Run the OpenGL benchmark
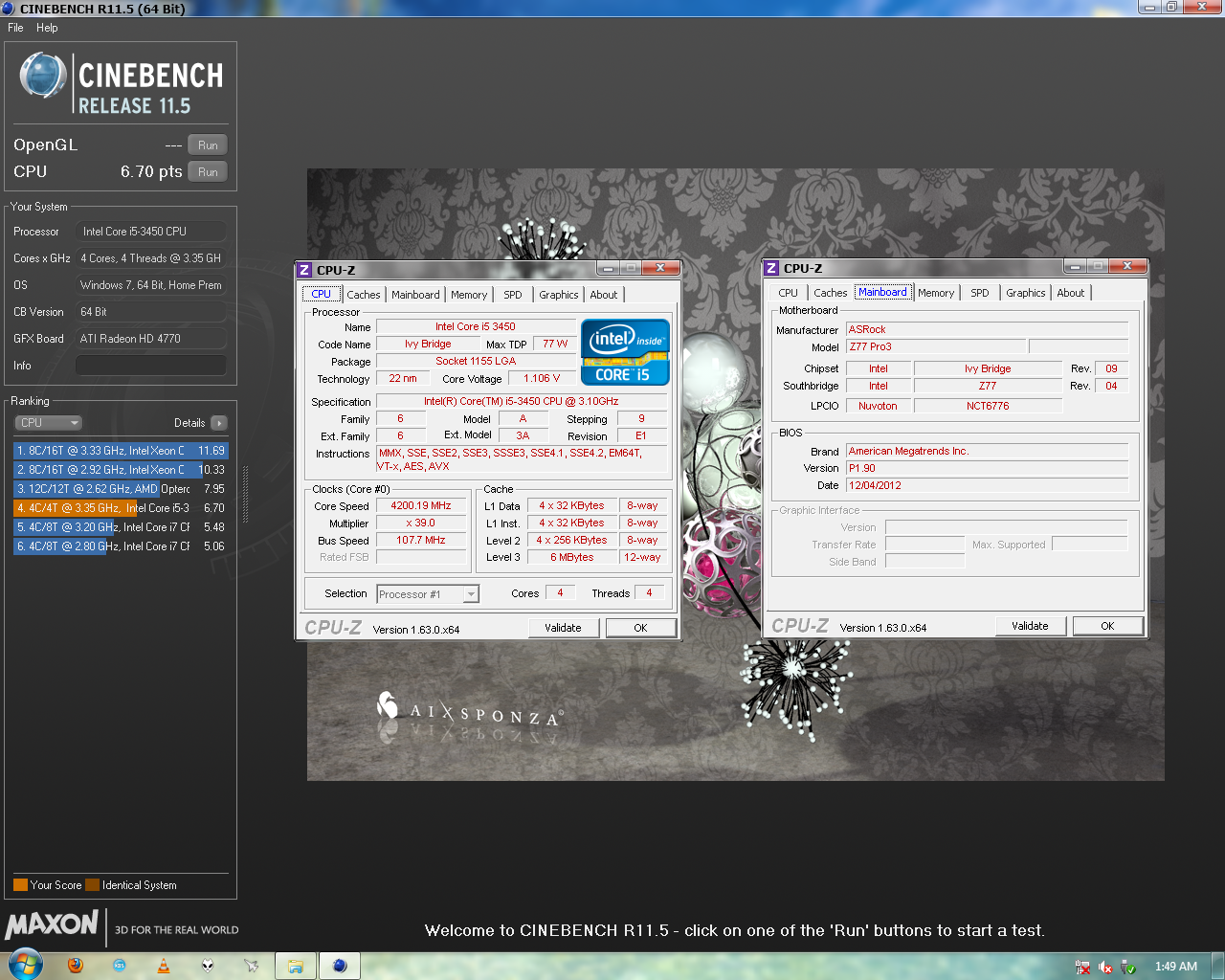 [x=208, y=145]
